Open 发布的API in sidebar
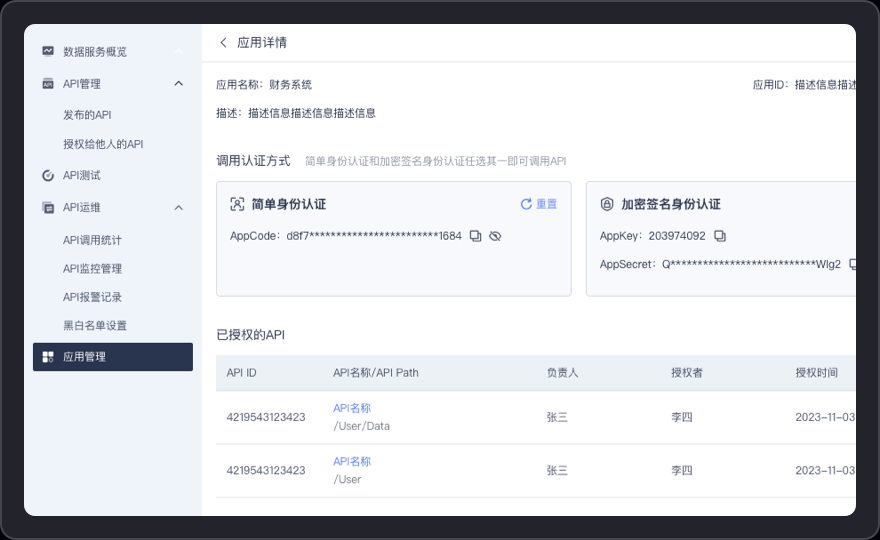 (87, 115)
